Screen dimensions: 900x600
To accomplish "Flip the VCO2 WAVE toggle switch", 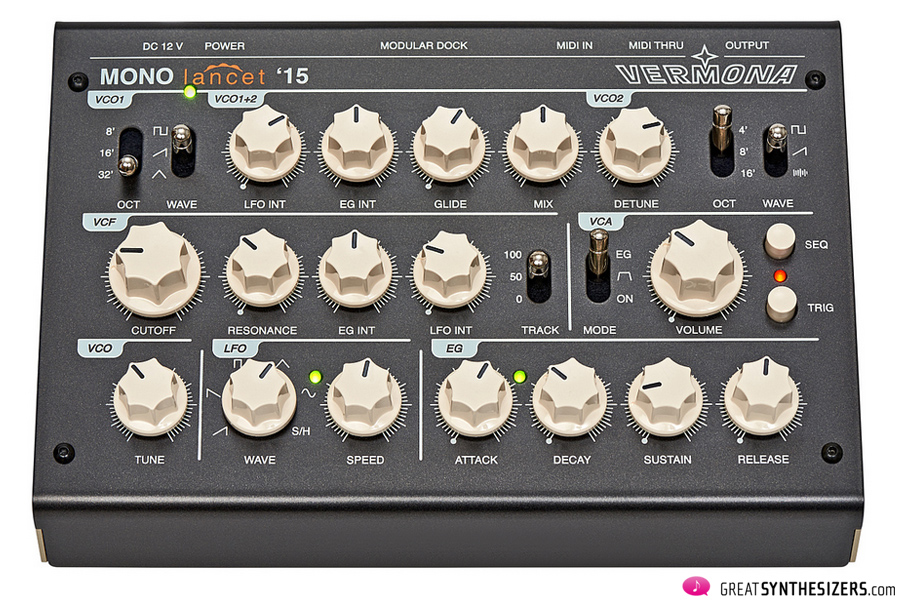I will pyautogui.click(x=776, y=150).
